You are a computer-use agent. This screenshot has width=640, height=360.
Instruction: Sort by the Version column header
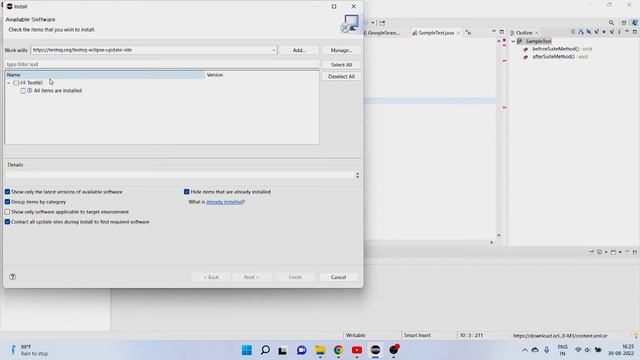(x=261, y=75)
